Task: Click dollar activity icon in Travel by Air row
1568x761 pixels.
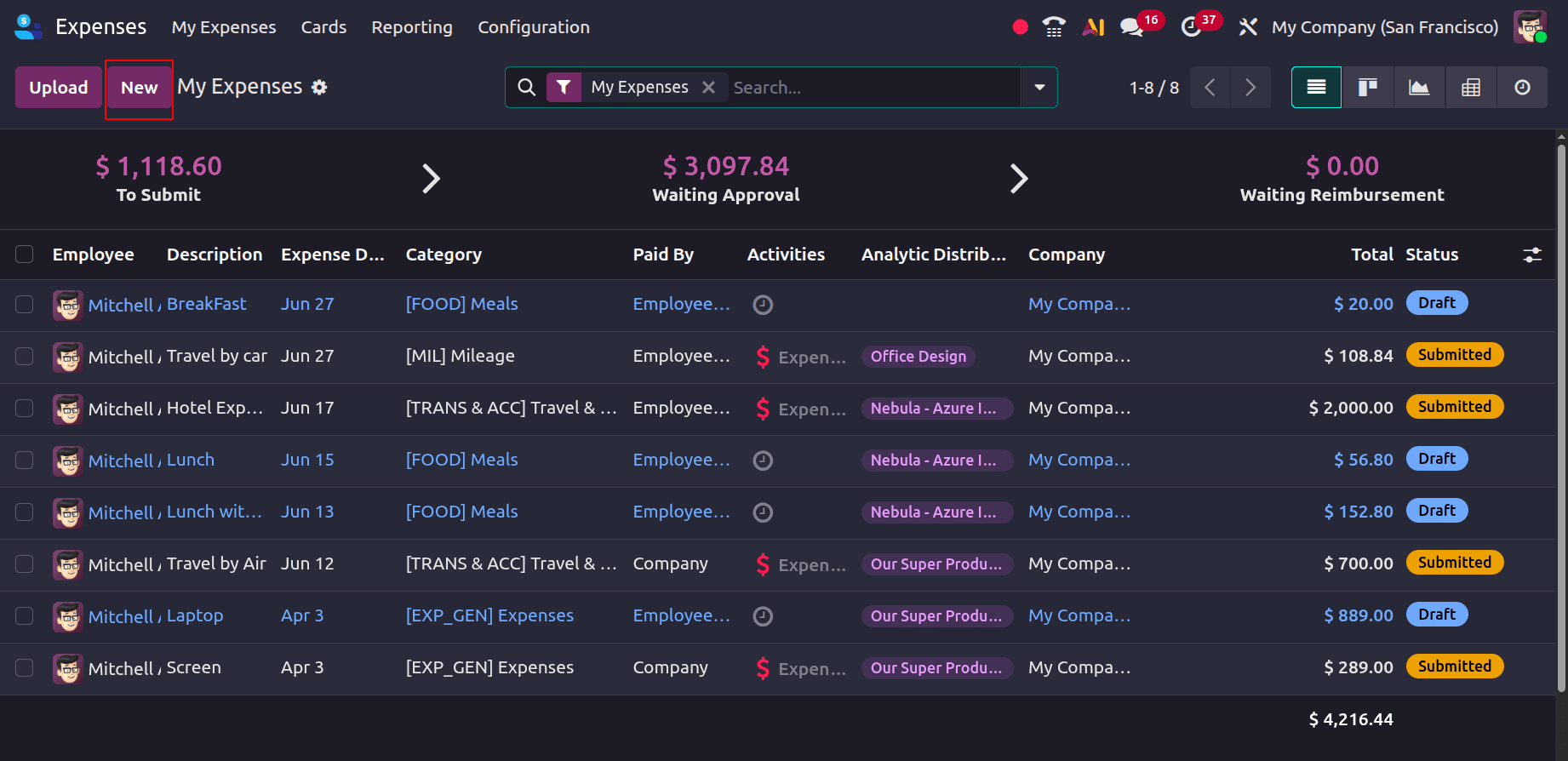Action: 763,564
